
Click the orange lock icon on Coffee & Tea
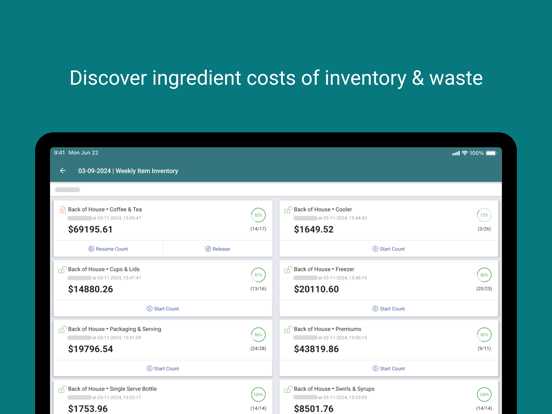[x=63, y=210]
